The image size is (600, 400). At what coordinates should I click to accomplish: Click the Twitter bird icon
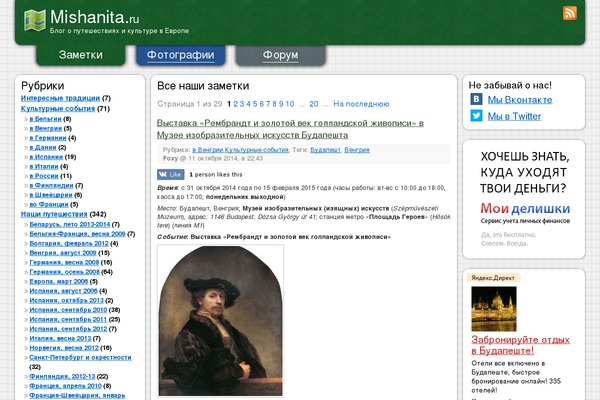coord(476,116)
